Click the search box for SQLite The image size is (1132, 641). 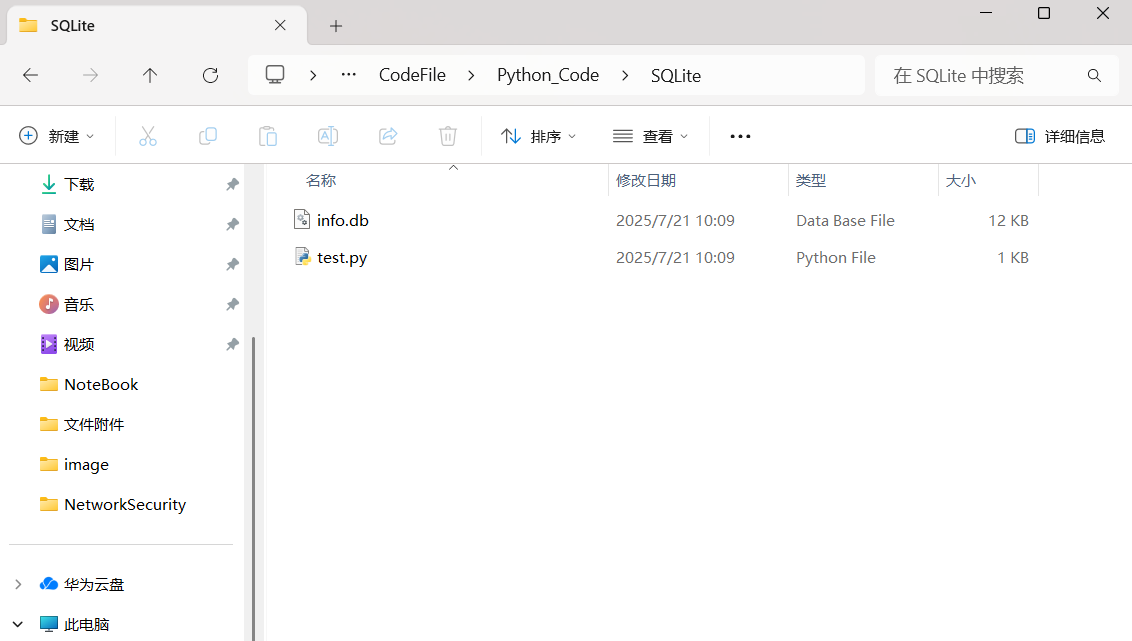pyautogui.click(x=996, y=75)
